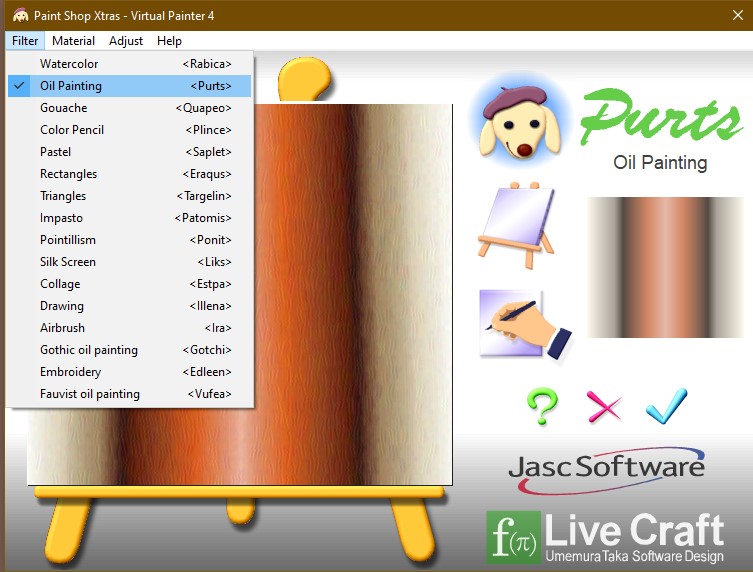This screenshot has height=572, width=753.
Task: Close the Virtual Painter 4 window
Action: pyautogui.click(x=738, y=15)
